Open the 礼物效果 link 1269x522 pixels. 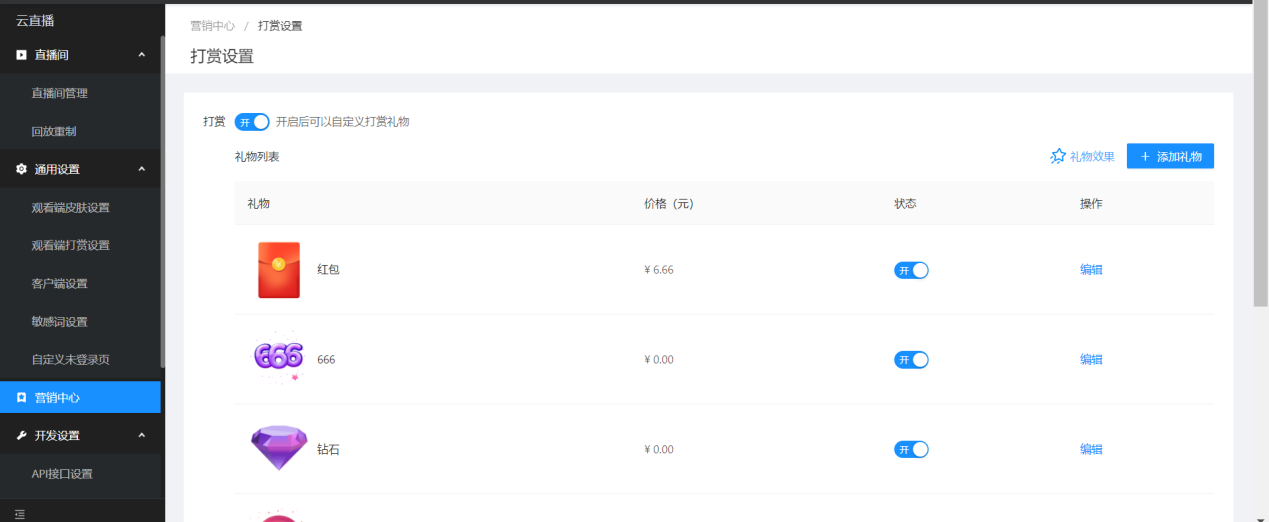click(1082, 156)
